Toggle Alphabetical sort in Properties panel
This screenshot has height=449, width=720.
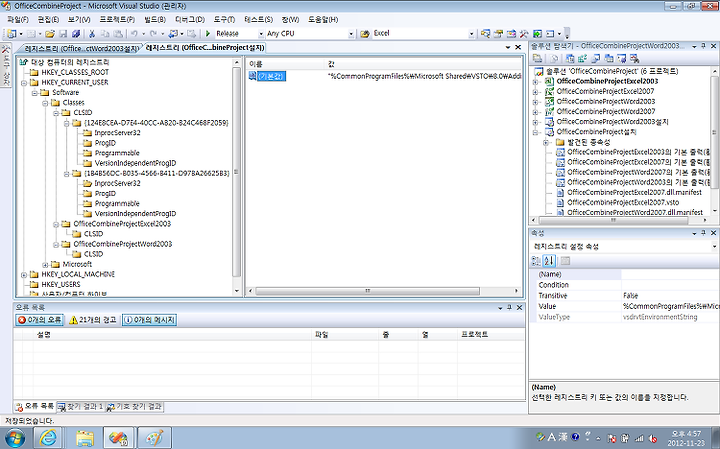[x=549, y=261]
